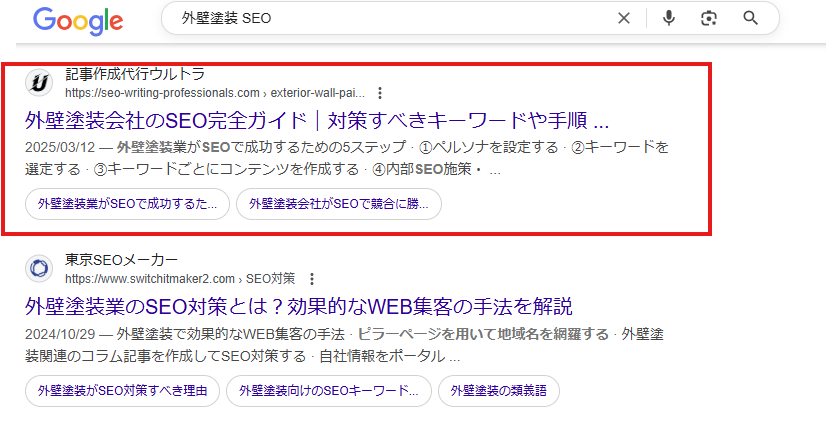Select the 外壁塗装向けのSEOキーワード... chip
This screenshot has width=826, height=431.
tap(328, 390)
